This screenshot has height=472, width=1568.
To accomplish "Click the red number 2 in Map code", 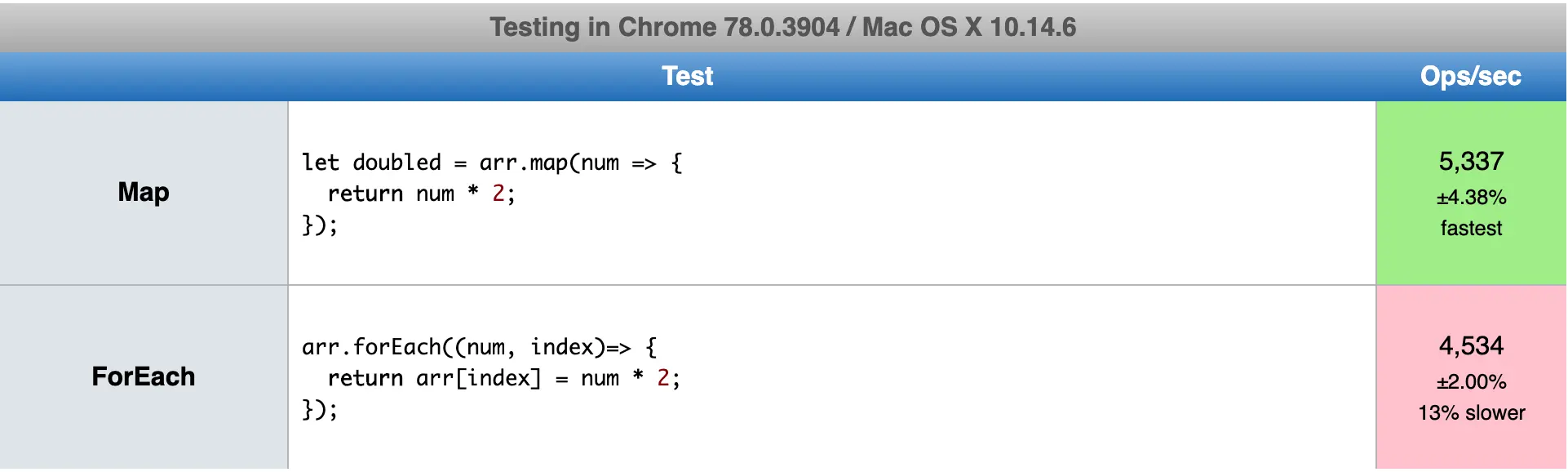I will click(498, 194).
